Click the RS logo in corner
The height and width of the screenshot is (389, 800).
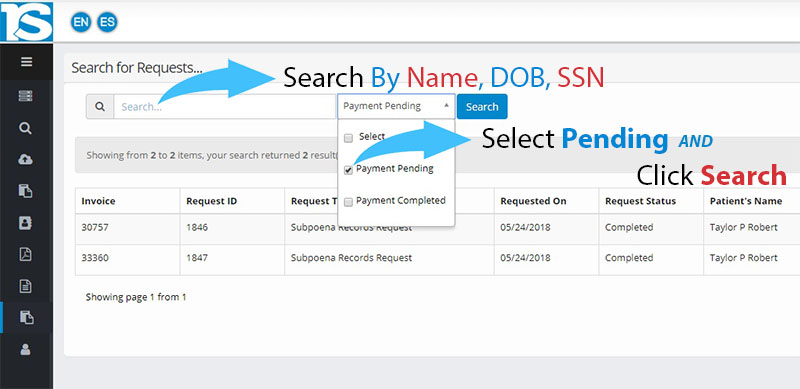[x=27, y=21]
